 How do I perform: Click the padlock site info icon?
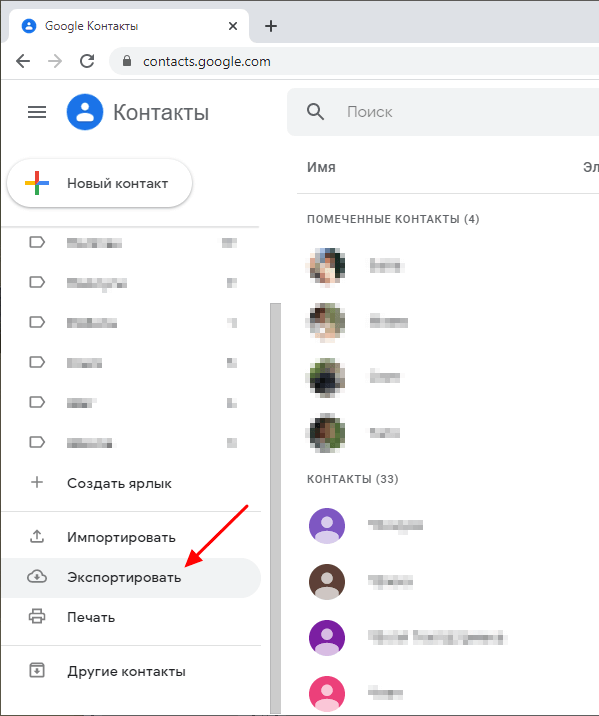click(x=127, y=61)
